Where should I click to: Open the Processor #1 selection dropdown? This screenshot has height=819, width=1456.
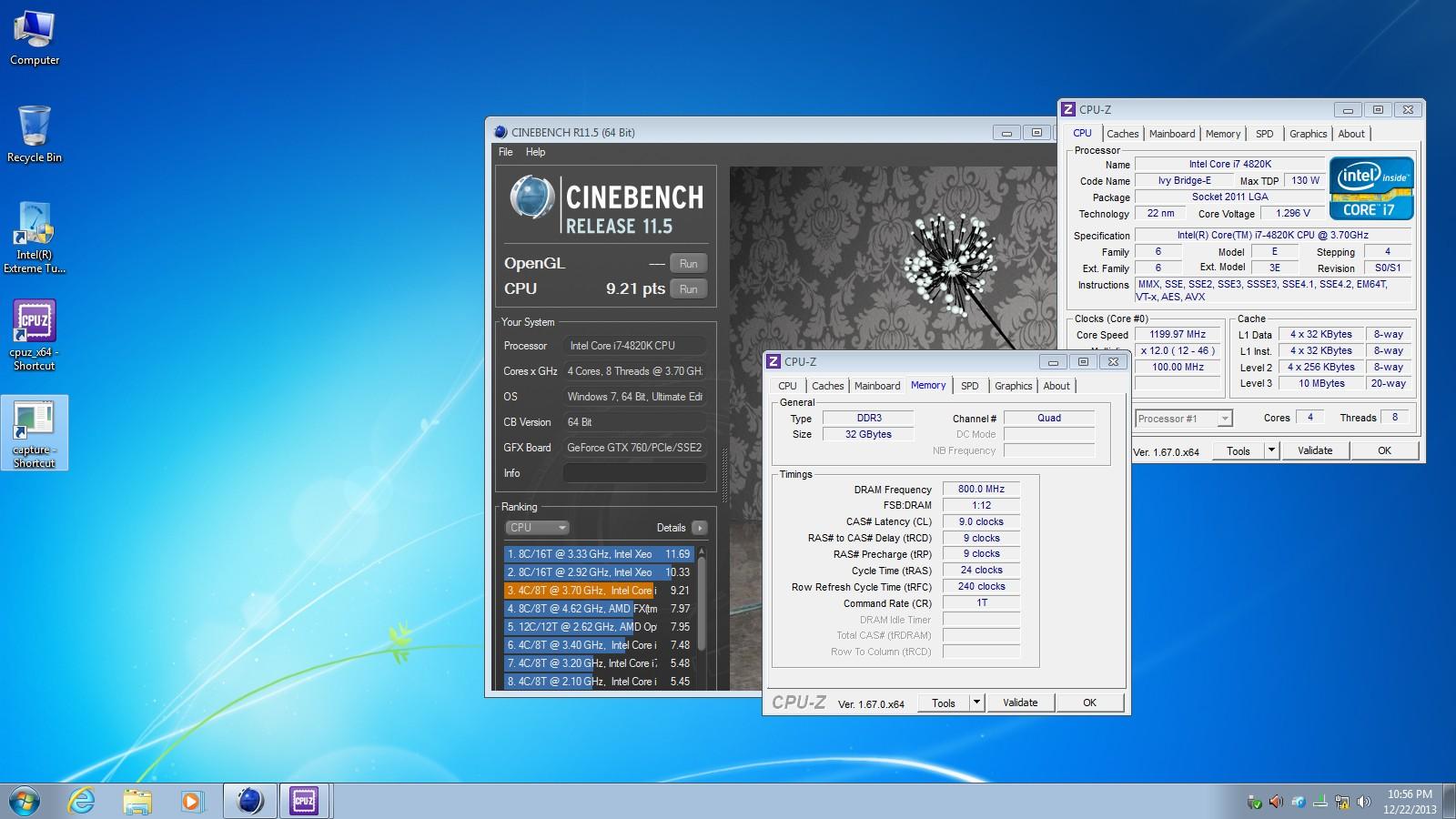pyautogui.click(x=1183, y=419)
